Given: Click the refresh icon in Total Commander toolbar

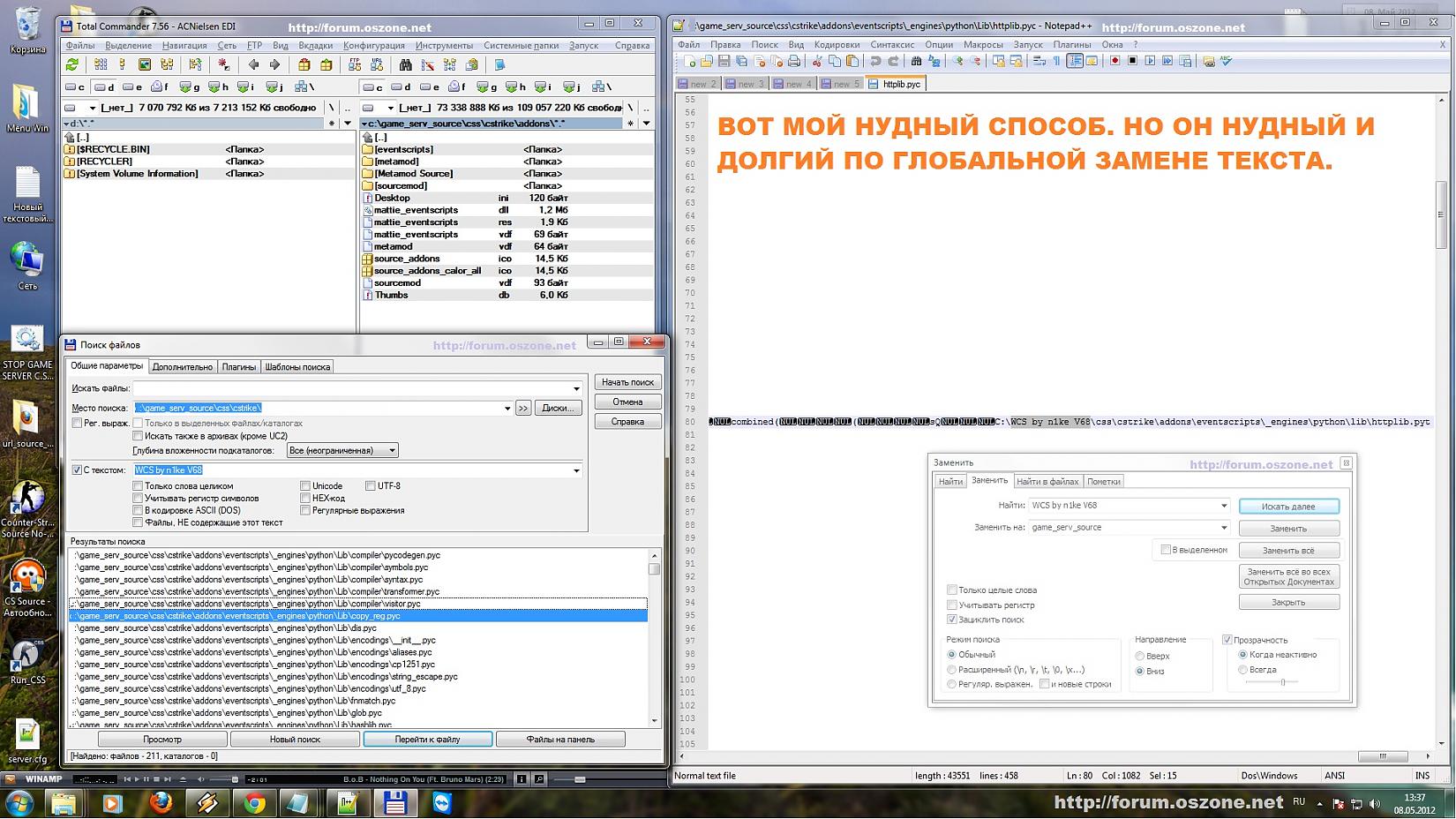Looking at the screenshot, I should coord(72,64).
